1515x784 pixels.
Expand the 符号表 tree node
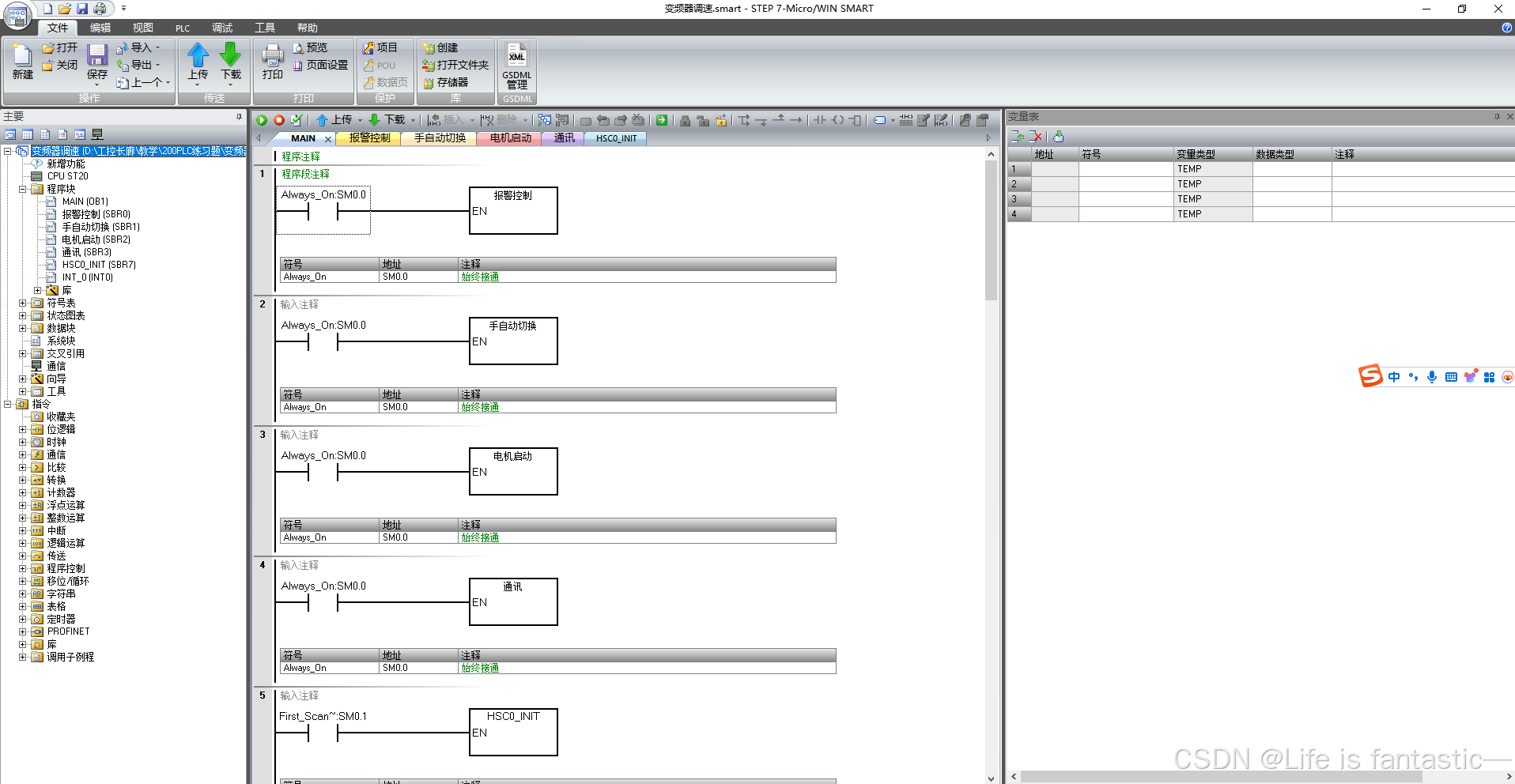coord(23,303)
